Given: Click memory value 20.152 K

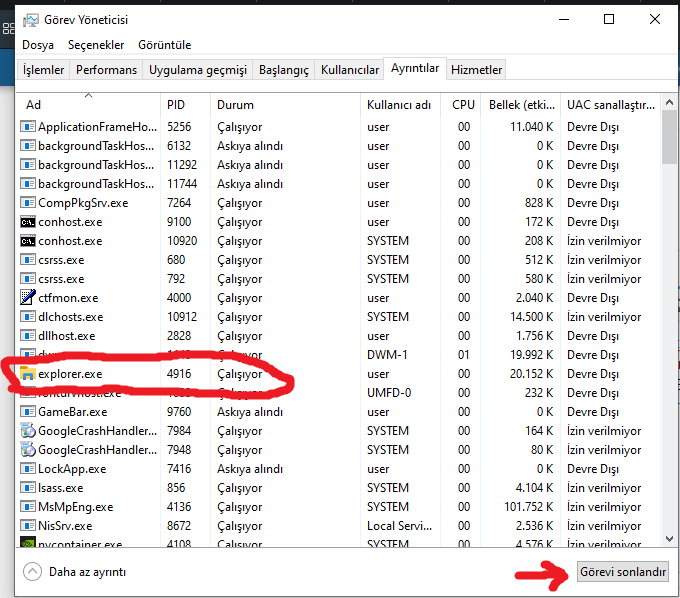Looking at the screenshot, I should coord(531,373).
